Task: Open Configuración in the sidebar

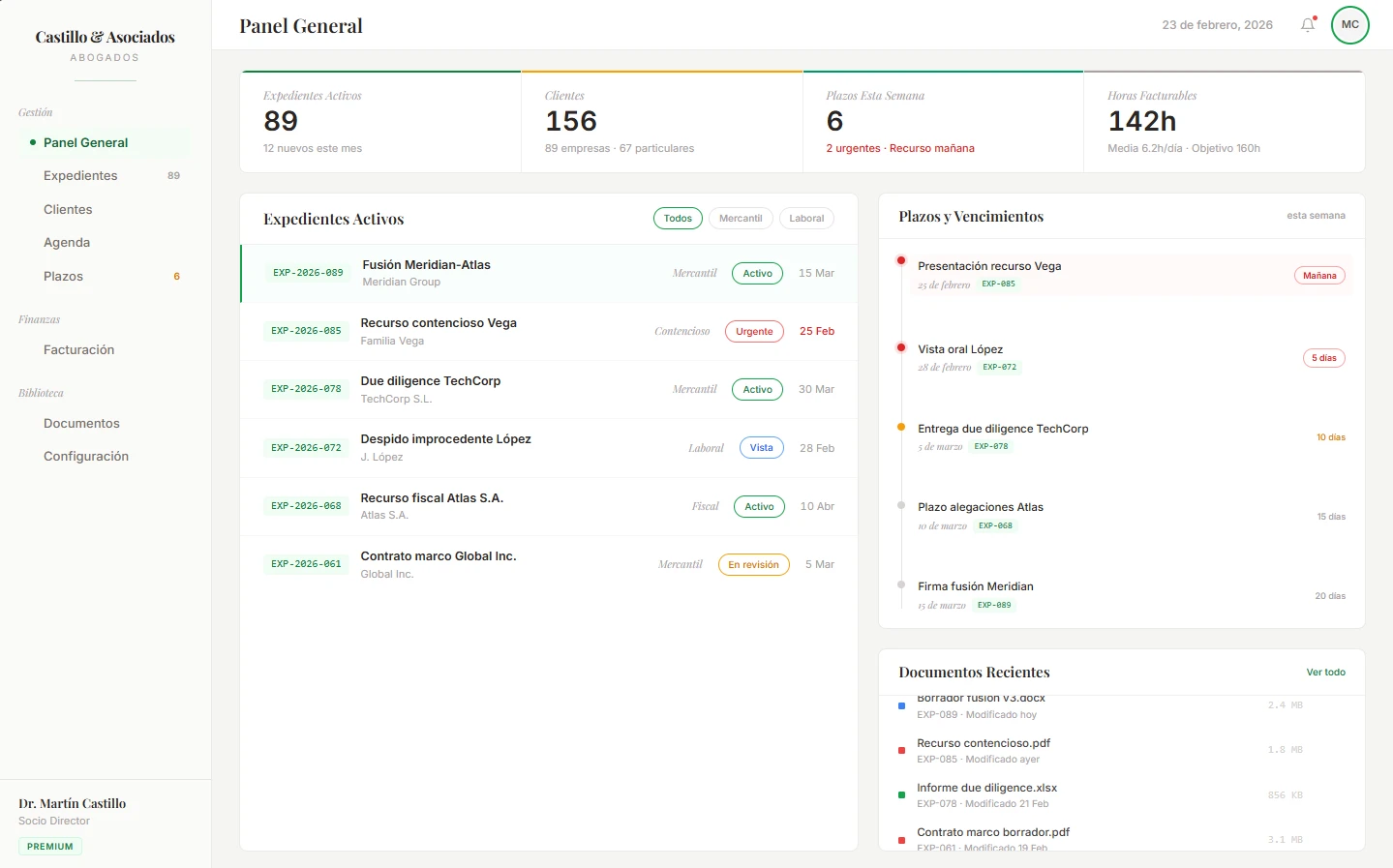Action: (105, 456)
